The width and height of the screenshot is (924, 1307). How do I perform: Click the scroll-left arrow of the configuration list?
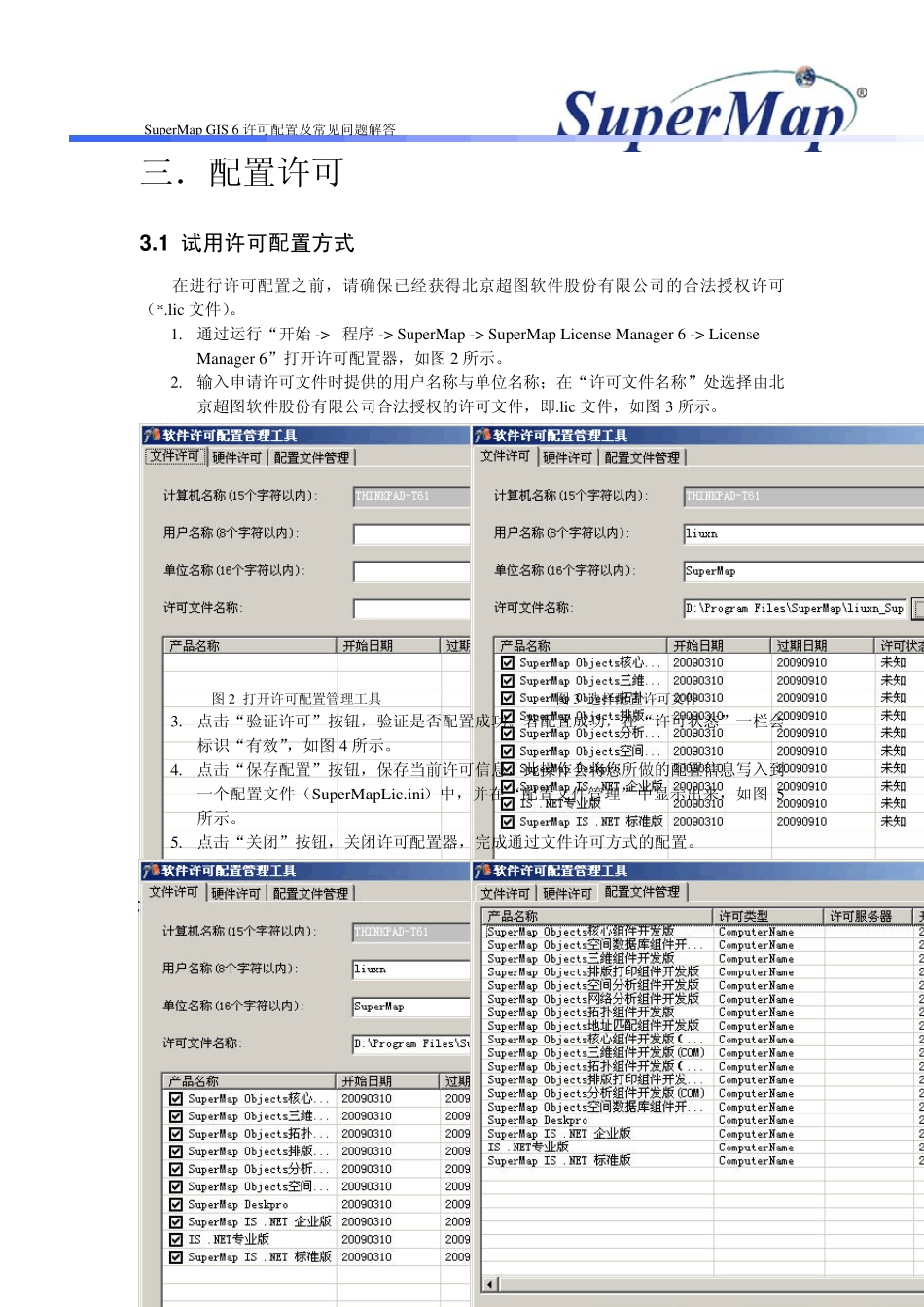[490, 1285]
